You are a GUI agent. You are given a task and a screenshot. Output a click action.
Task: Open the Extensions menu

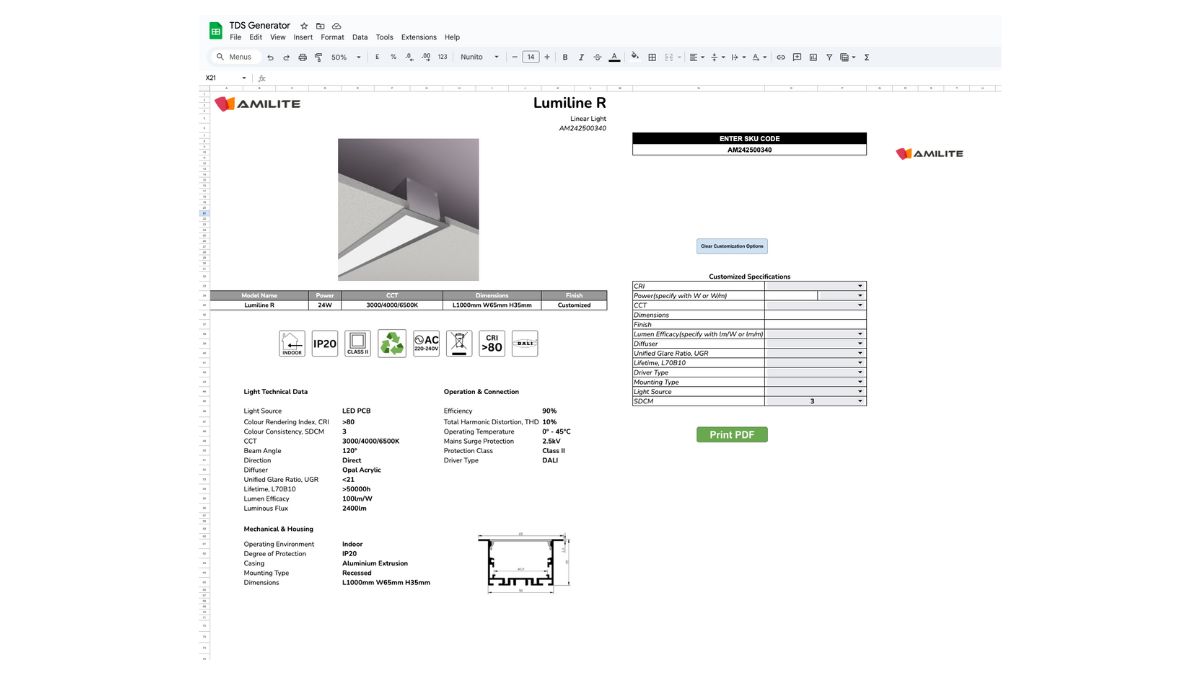point(419,37)
